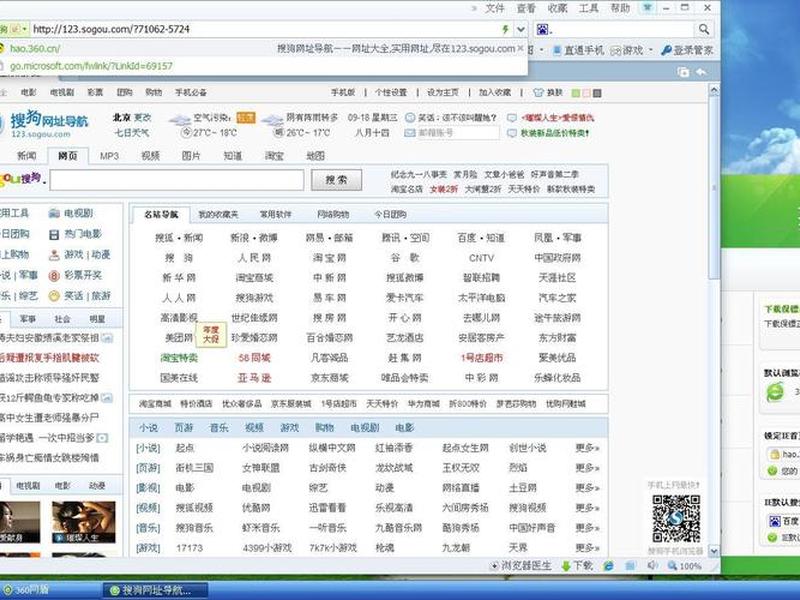Switch to the MP3 search tab

109,156
